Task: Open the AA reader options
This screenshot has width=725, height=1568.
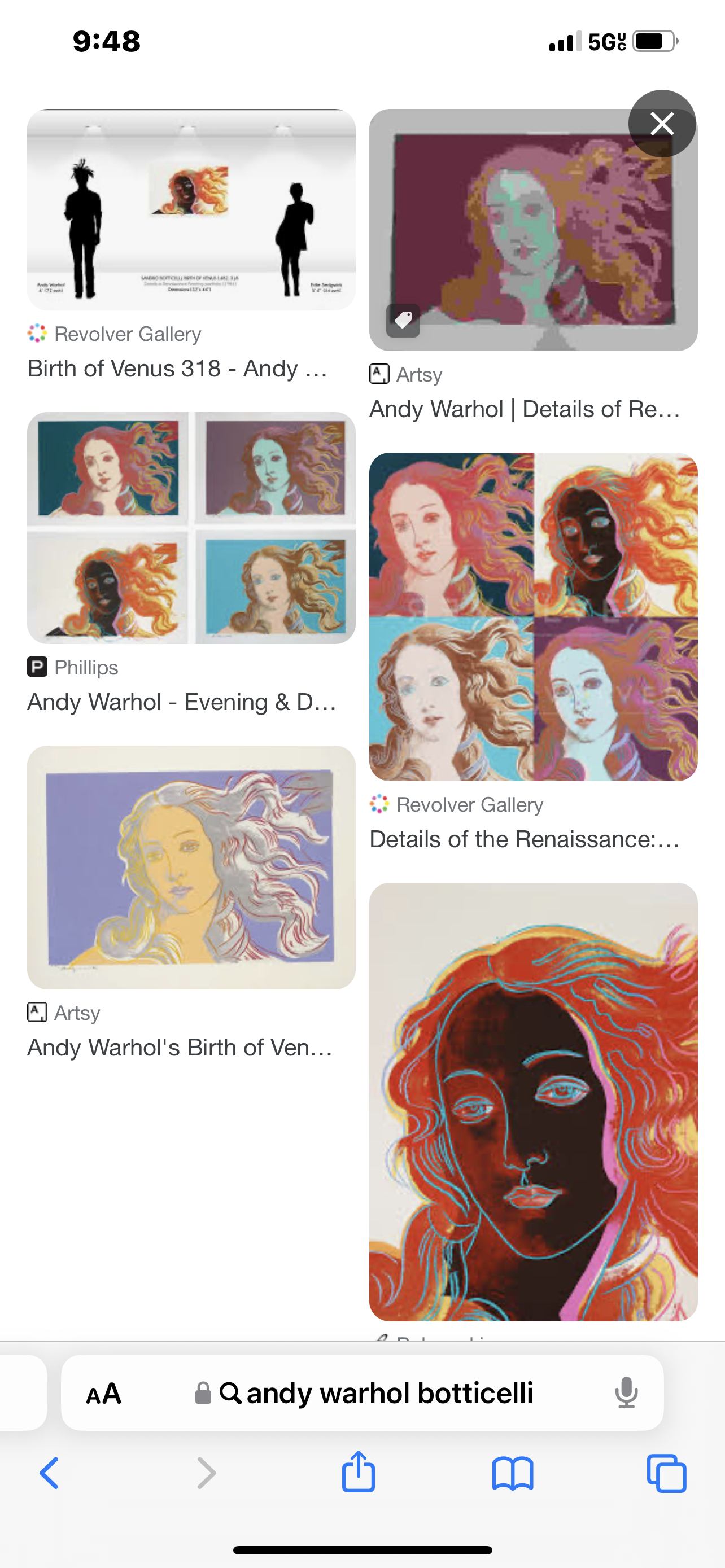Action: point(103,1393)
